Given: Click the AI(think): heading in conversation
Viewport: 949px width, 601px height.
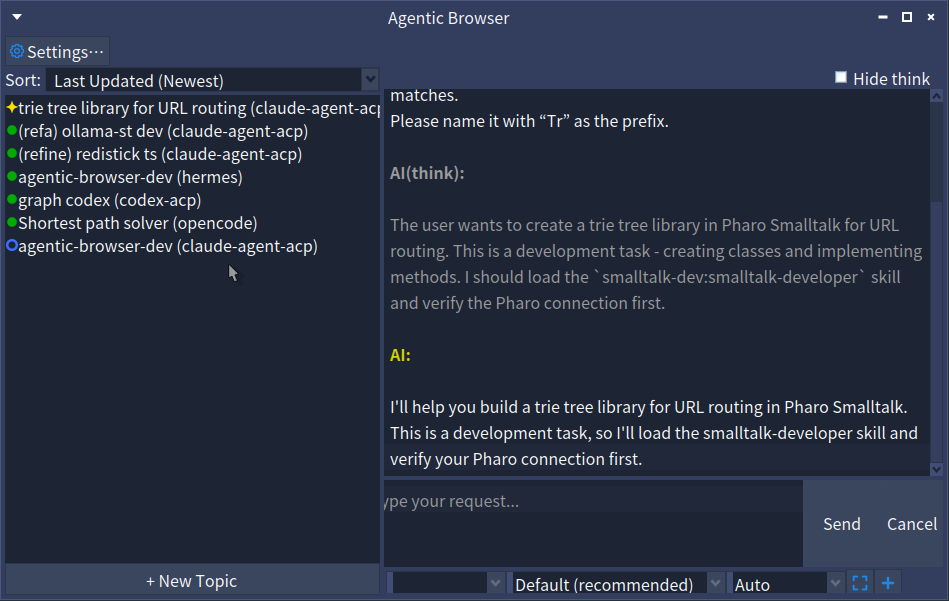Looking at the screenshot, I should [x=427, y=173].
